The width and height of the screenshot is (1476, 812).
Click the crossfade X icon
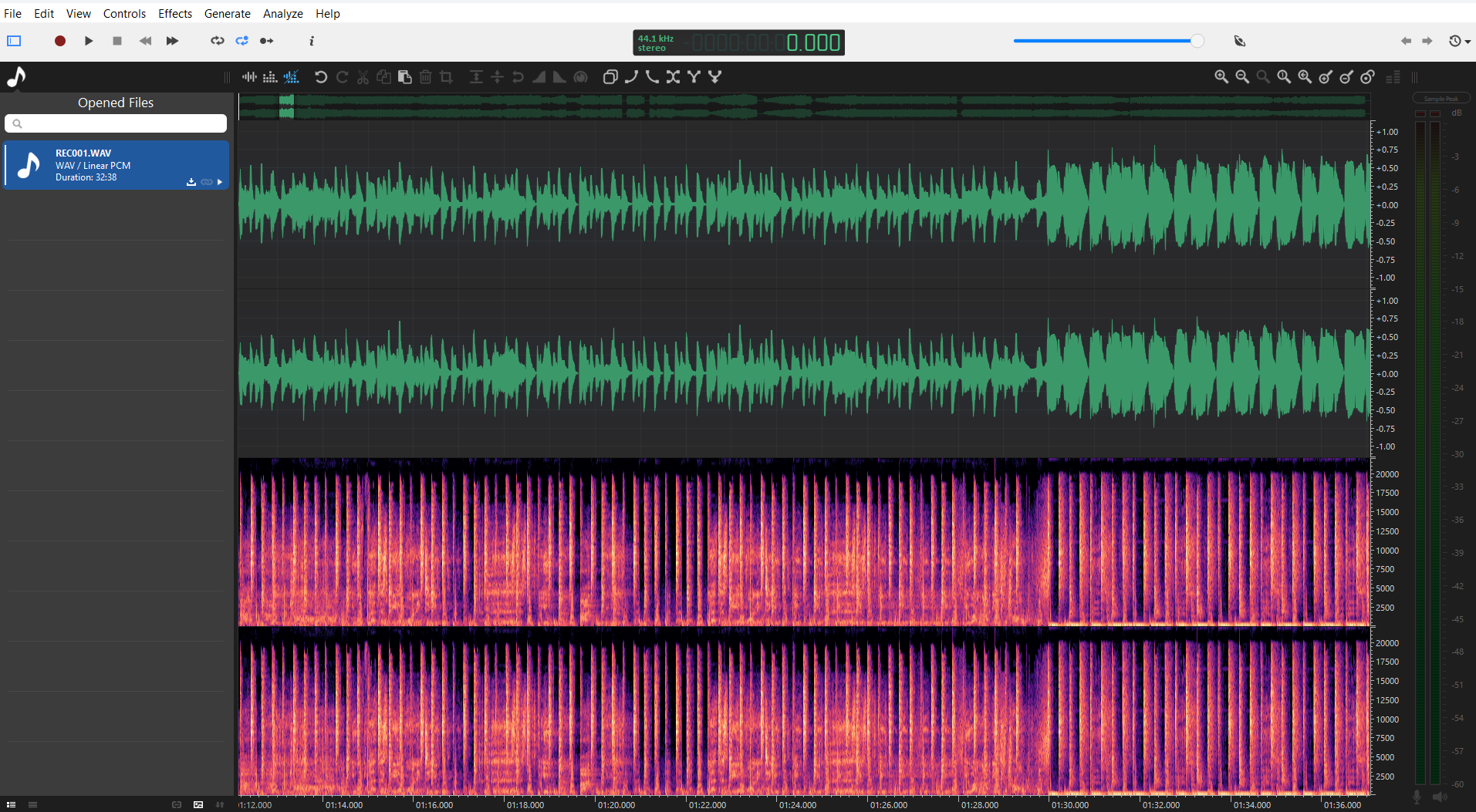673,77
